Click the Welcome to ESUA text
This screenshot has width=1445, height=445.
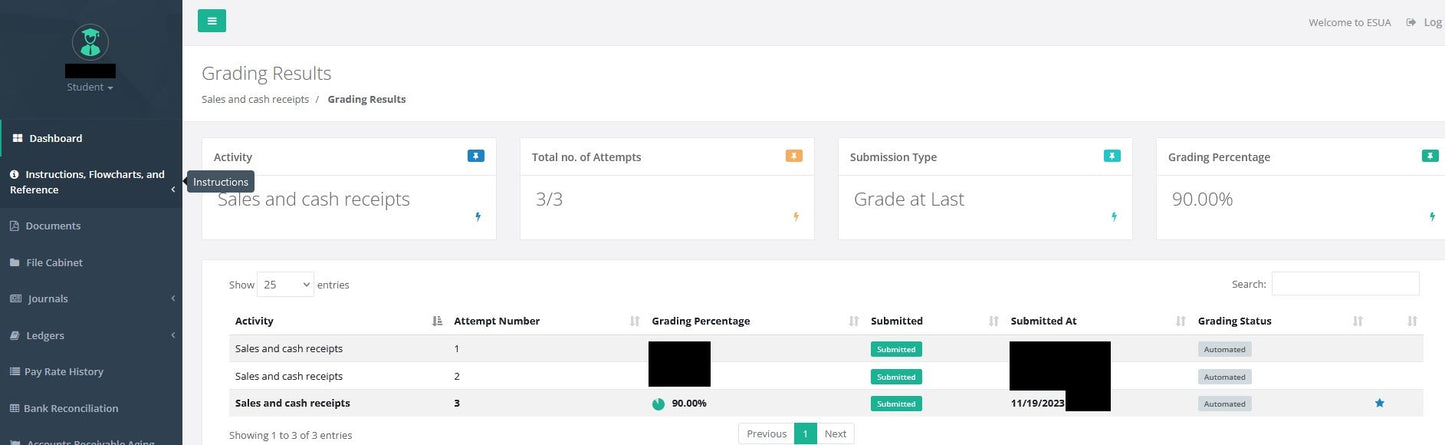[1349, 22]
